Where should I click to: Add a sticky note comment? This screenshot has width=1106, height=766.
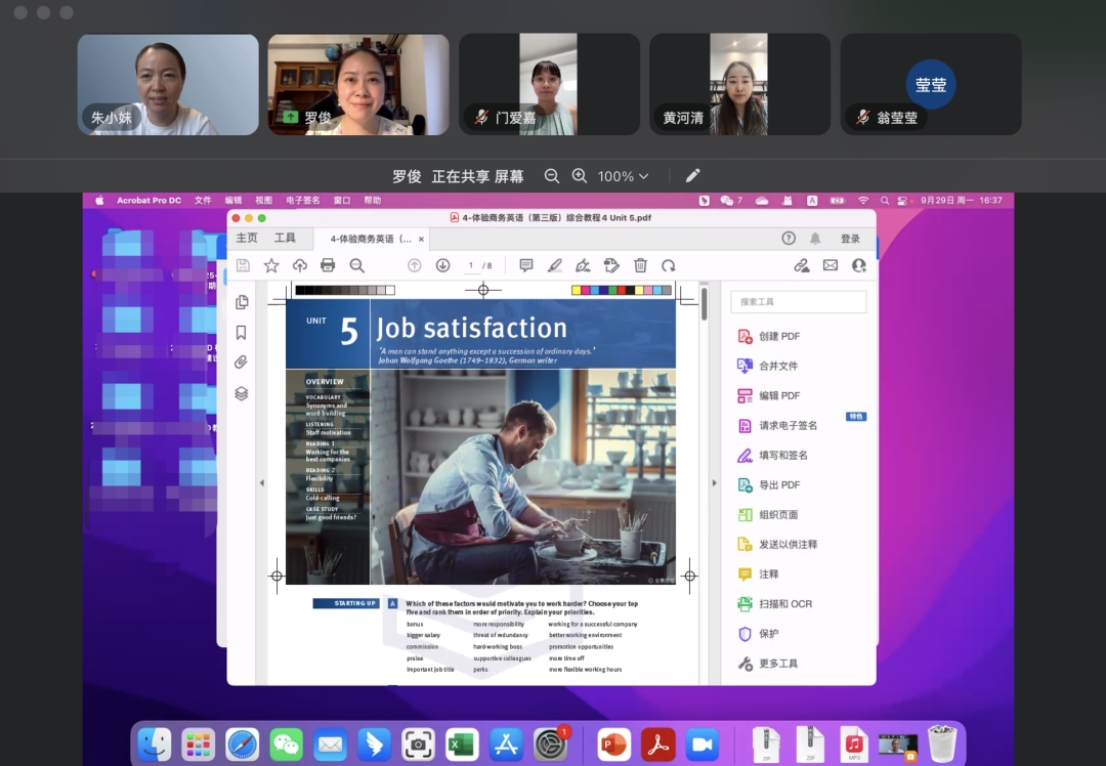526,265
